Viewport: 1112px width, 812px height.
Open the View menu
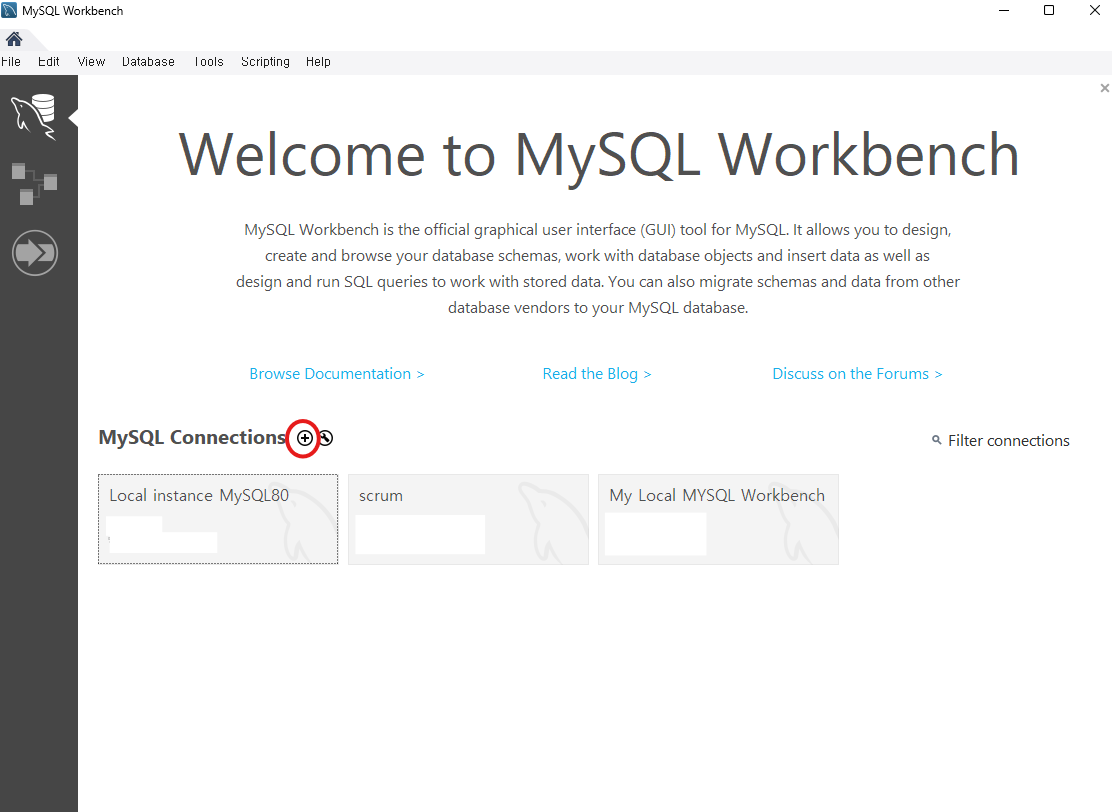pos(91,62)
